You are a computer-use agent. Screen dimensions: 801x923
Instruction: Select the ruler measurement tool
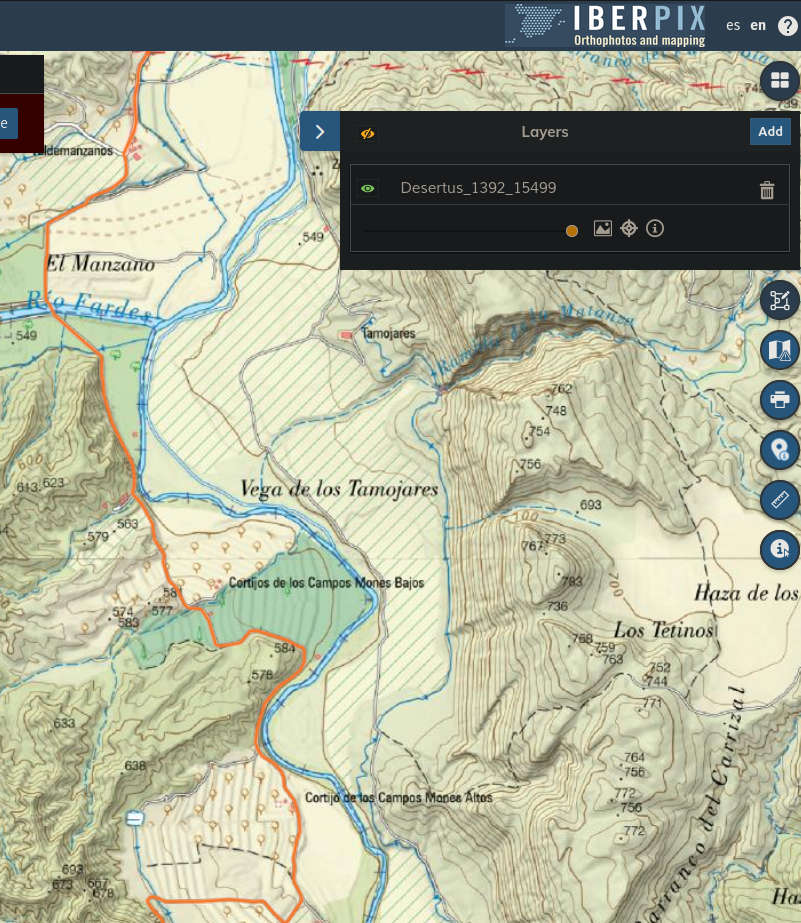coord(780,499)
